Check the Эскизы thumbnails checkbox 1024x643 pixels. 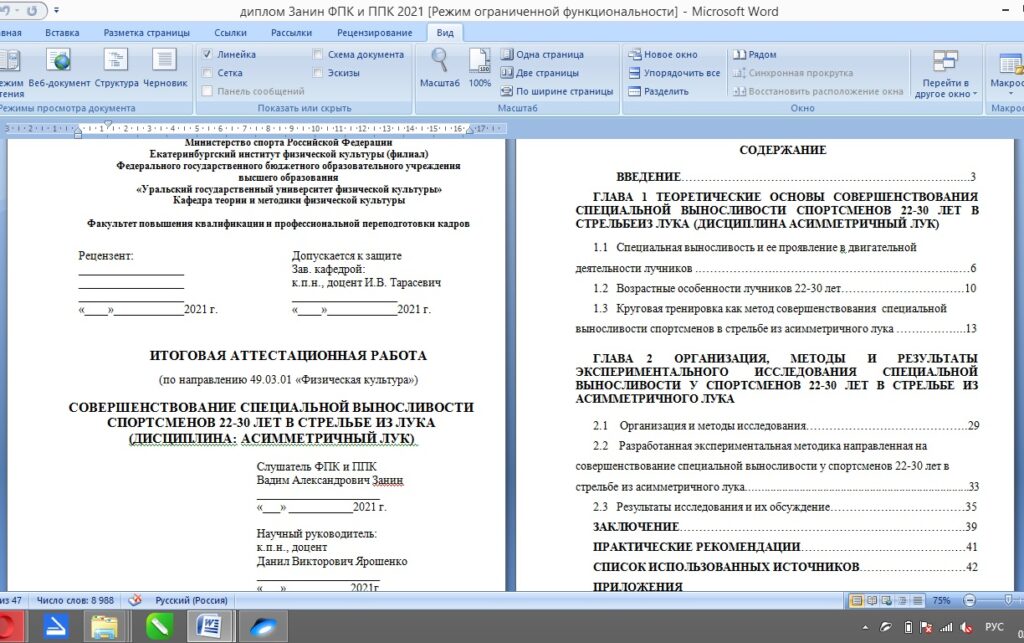[x=318, y=73]
